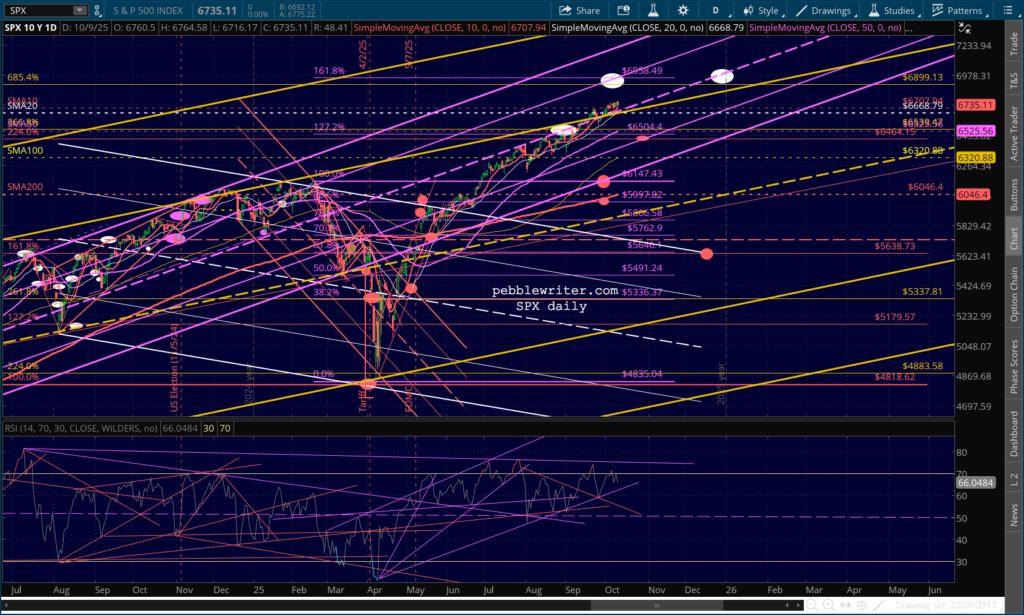This screenshot has width=1024, height=615.
Task: Click the Share button in chart toolbar
Action: point(579,10)
